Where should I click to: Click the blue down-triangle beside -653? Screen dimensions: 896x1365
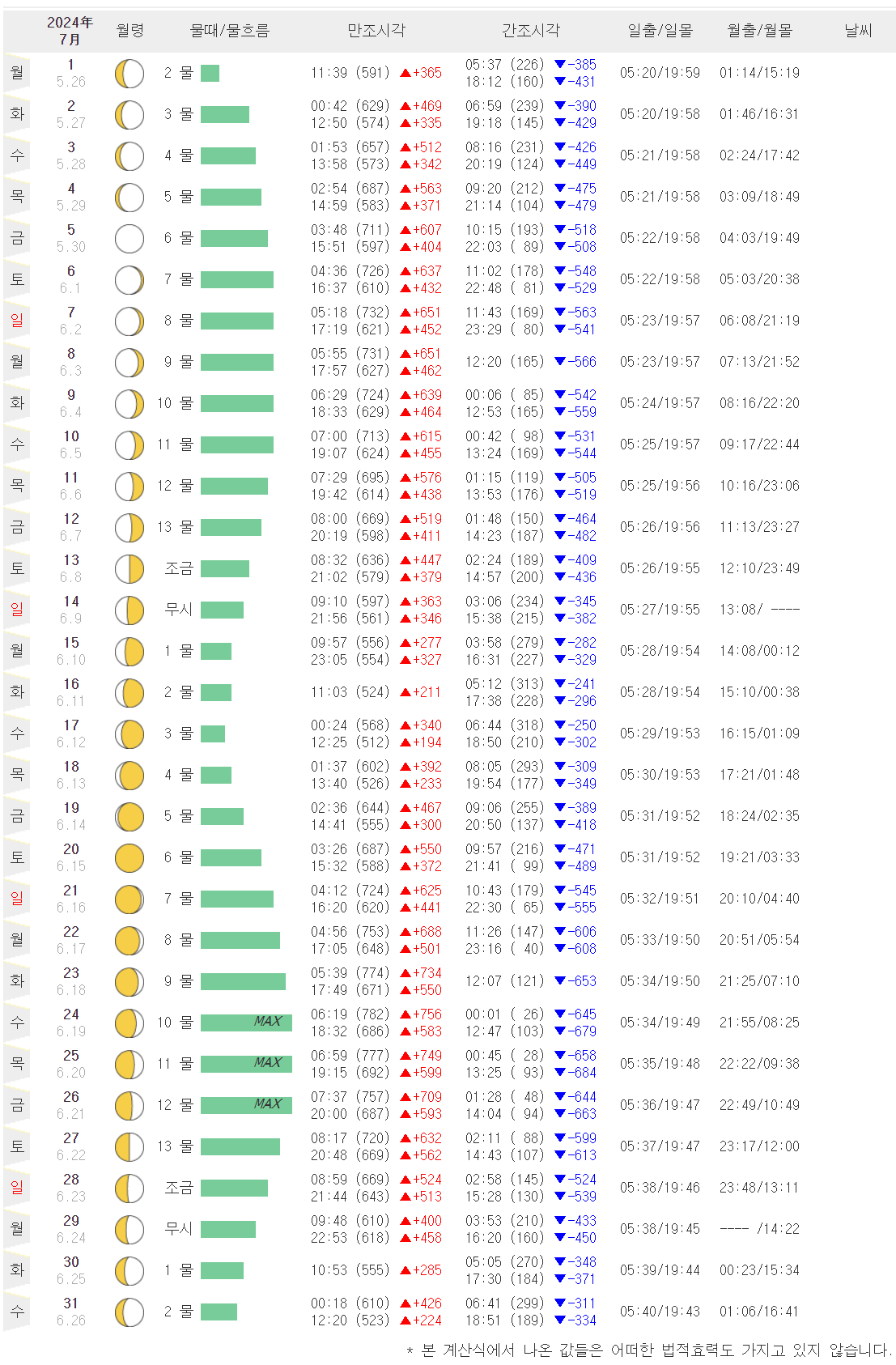coord(560,981)
